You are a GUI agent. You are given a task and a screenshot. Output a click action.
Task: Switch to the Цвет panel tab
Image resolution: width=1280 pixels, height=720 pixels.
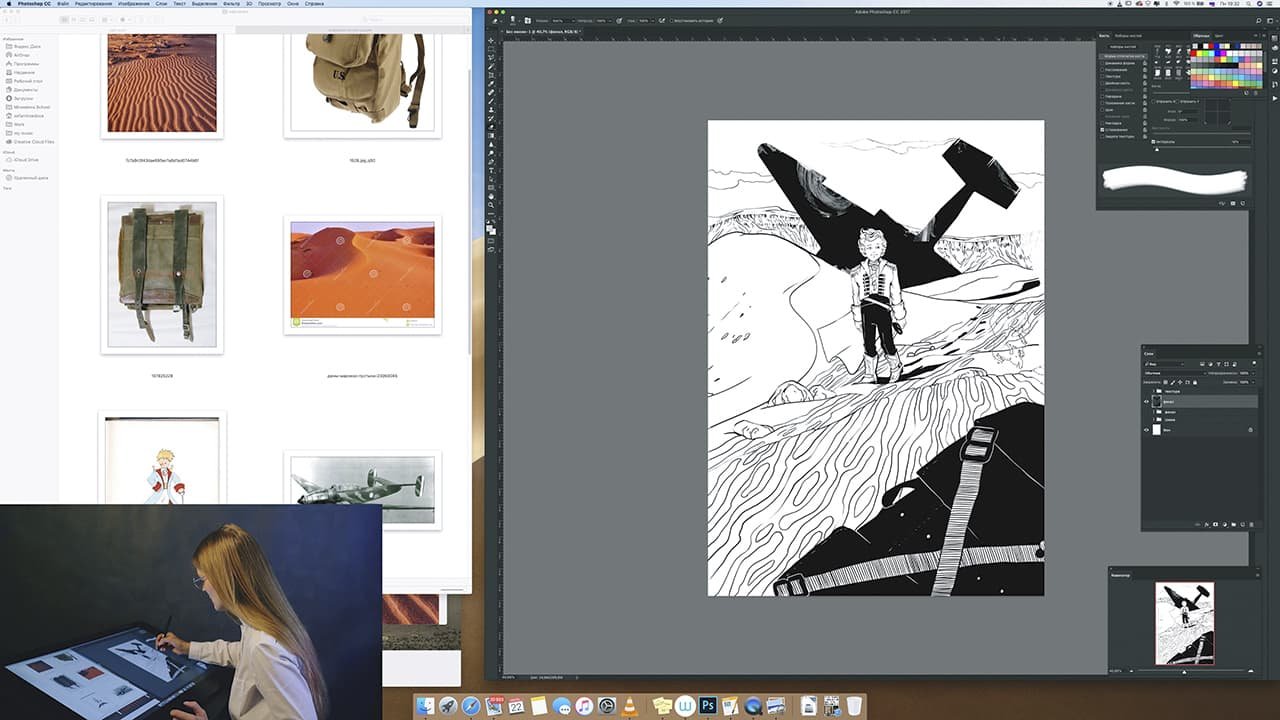(1219, 36)
